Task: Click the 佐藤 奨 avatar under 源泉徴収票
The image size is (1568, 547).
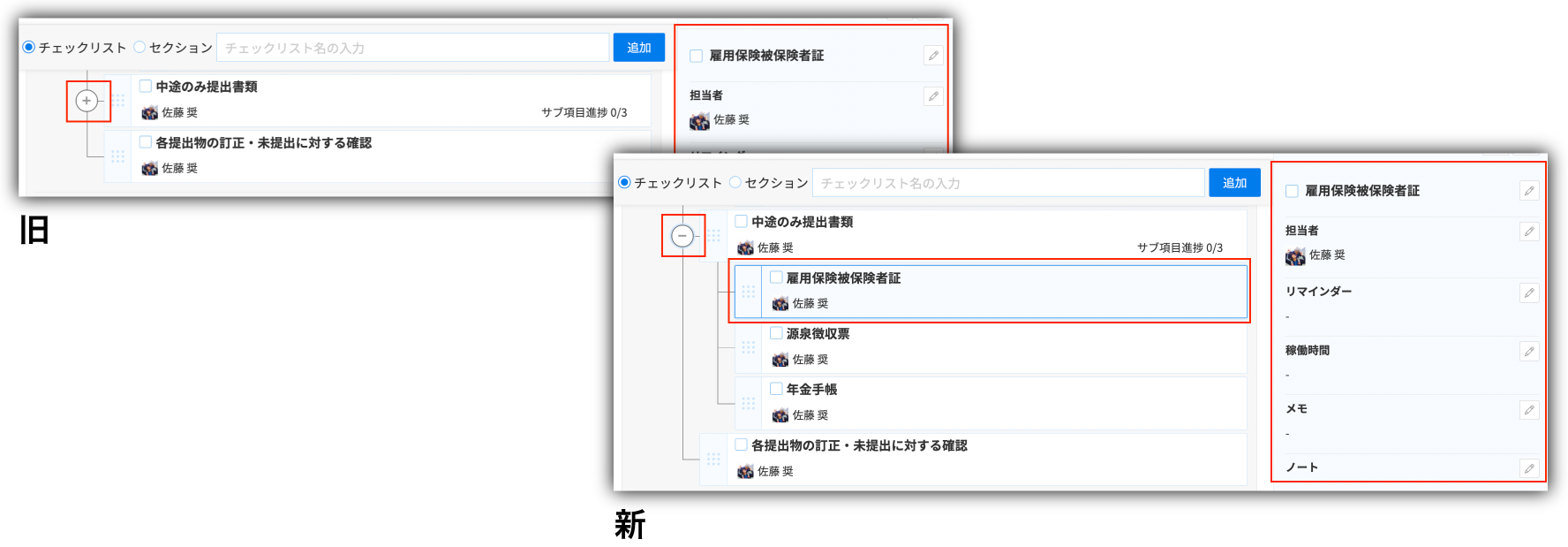Action: point(780,360)
